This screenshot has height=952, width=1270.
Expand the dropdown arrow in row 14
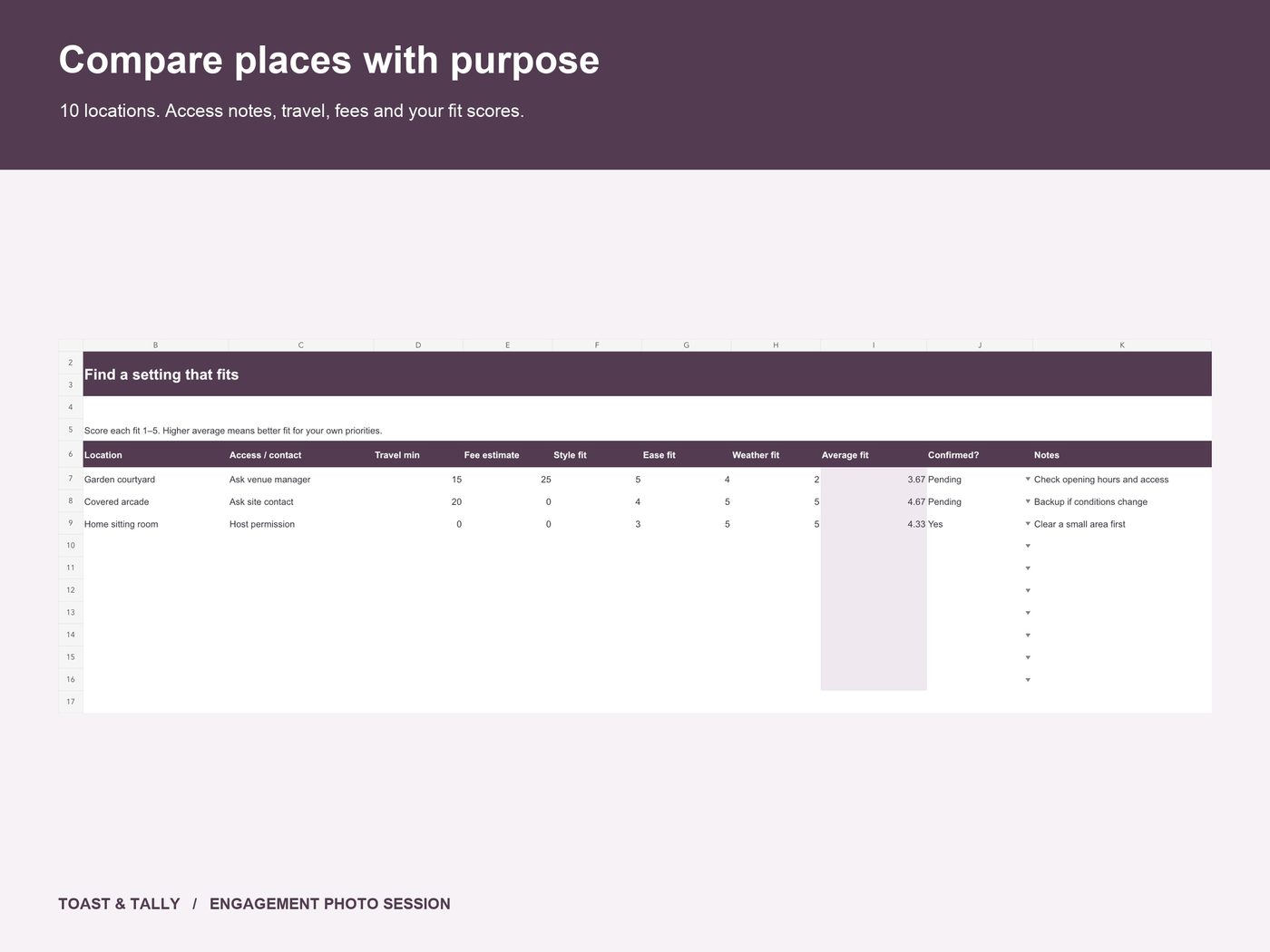tap(1028, 636)
